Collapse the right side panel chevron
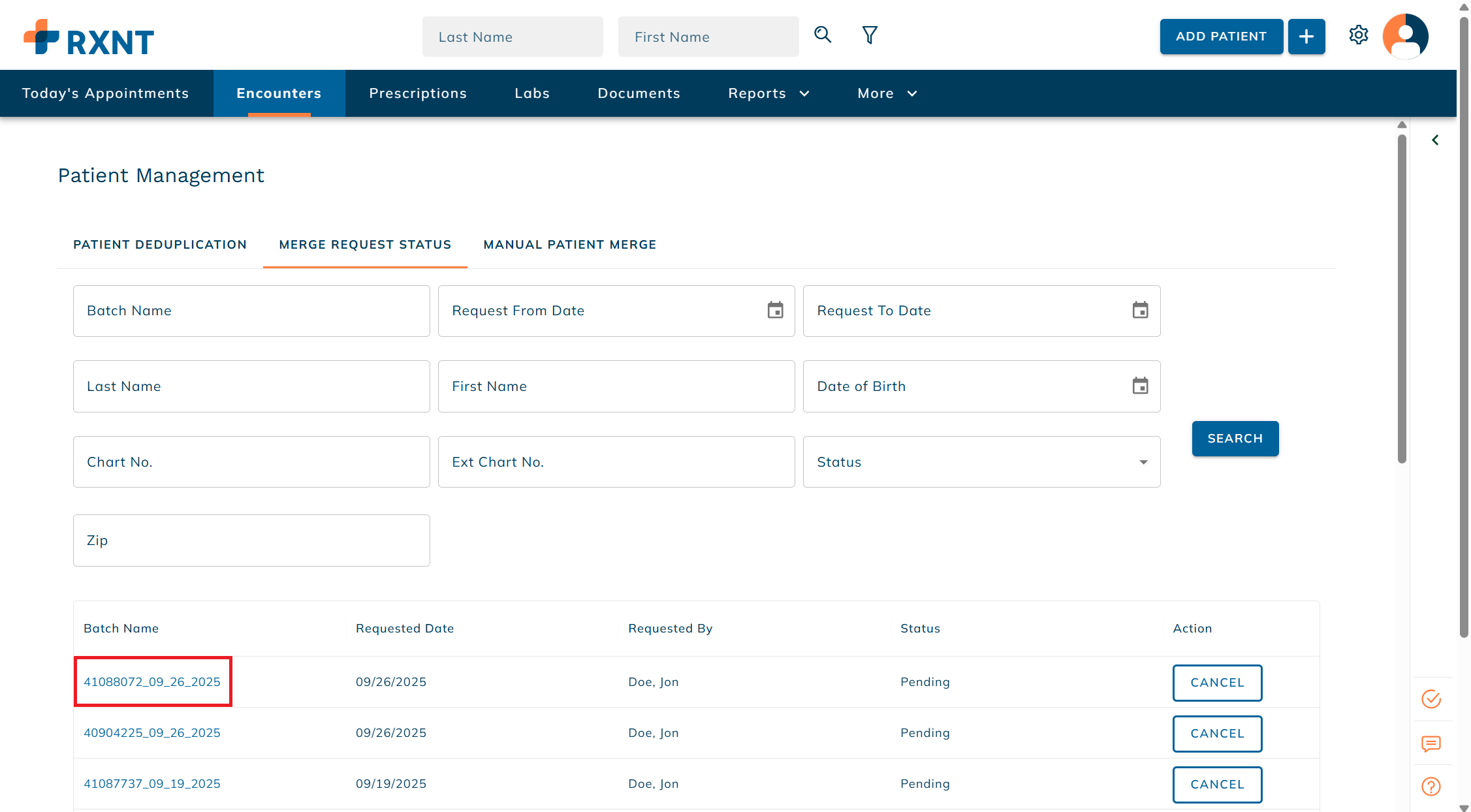 click(1435, 140)
